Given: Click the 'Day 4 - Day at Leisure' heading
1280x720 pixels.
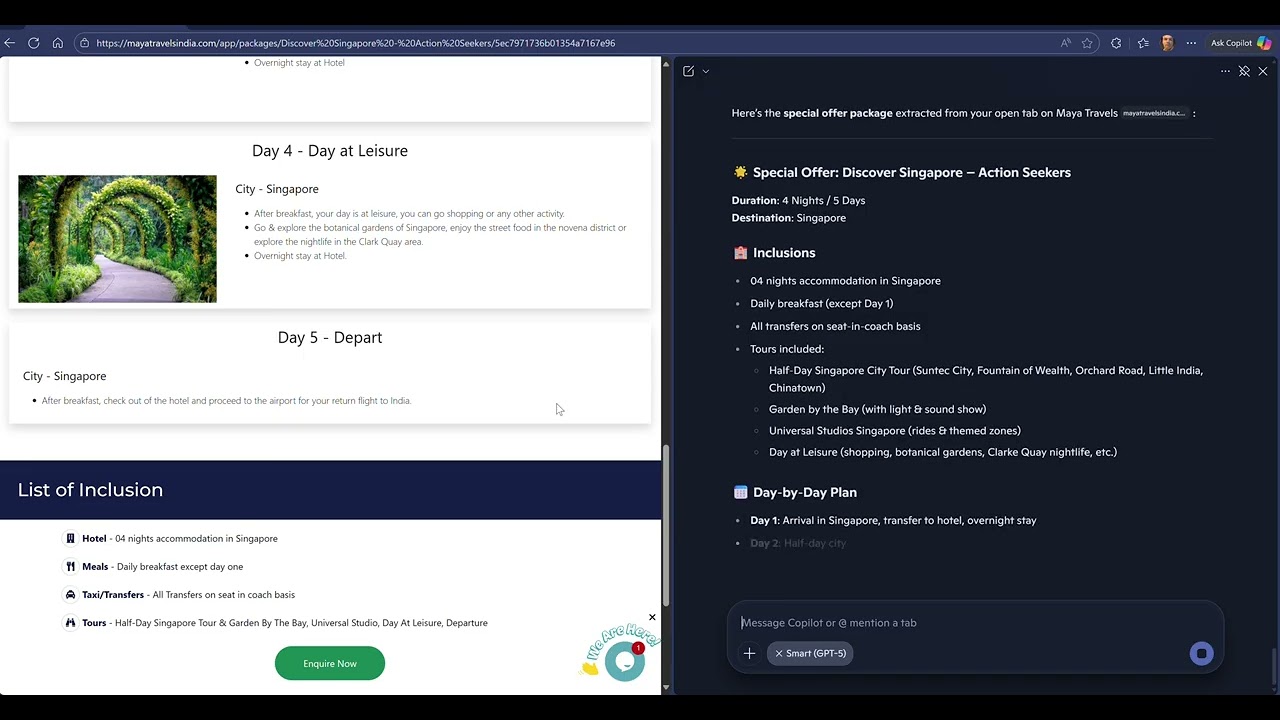Looking at the screenshot, I should tap(330, 150).
